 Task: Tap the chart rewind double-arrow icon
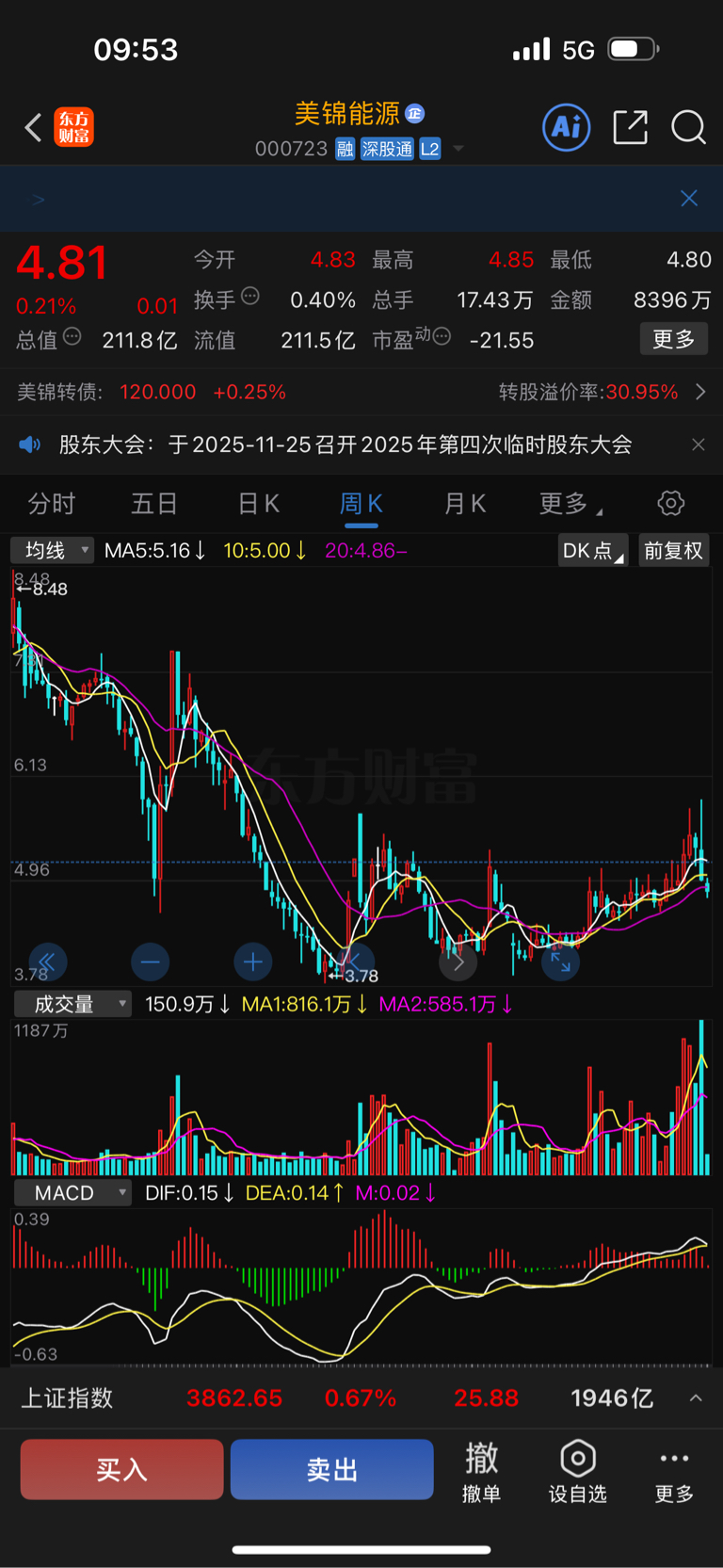pyautogui.click(x=47, y=962)
